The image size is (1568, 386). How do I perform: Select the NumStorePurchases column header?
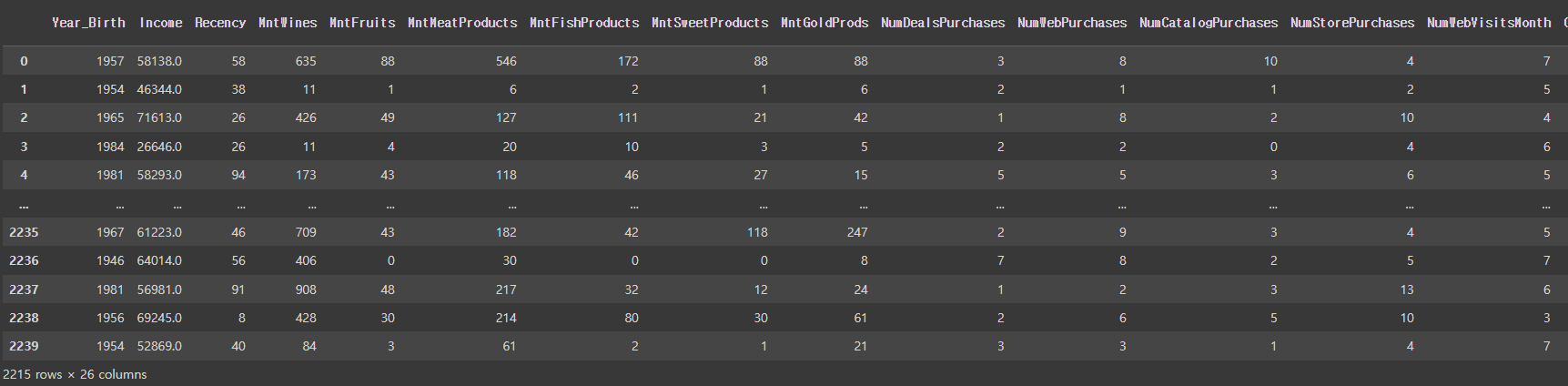click(1352, 23)
